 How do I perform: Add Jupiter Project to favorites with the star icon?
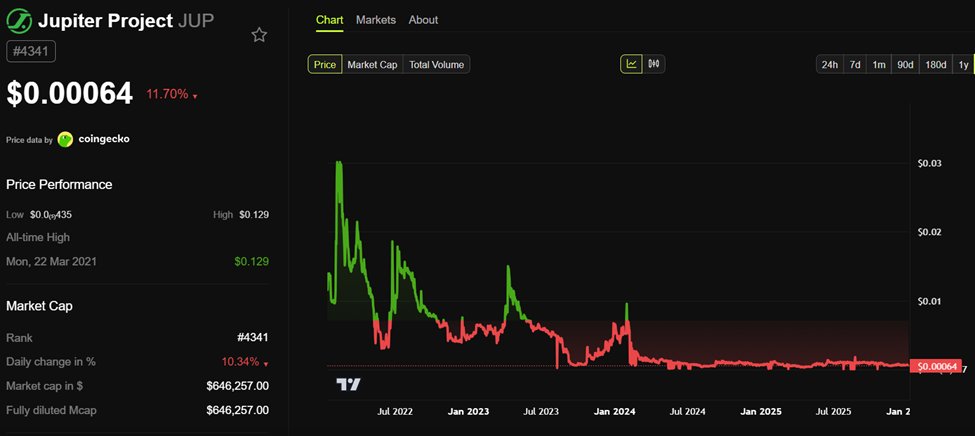(259, 35)
